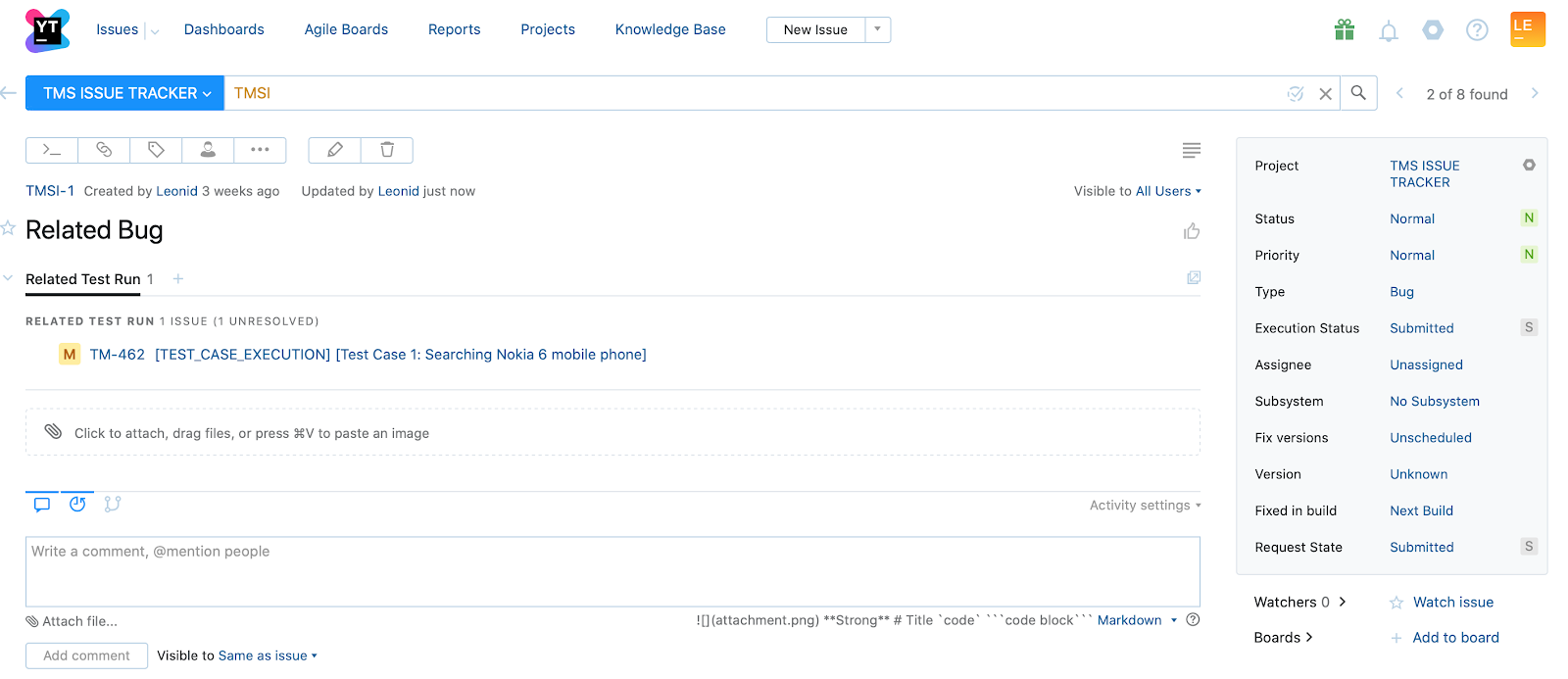Click the green Status color badge

(1529, 218)
